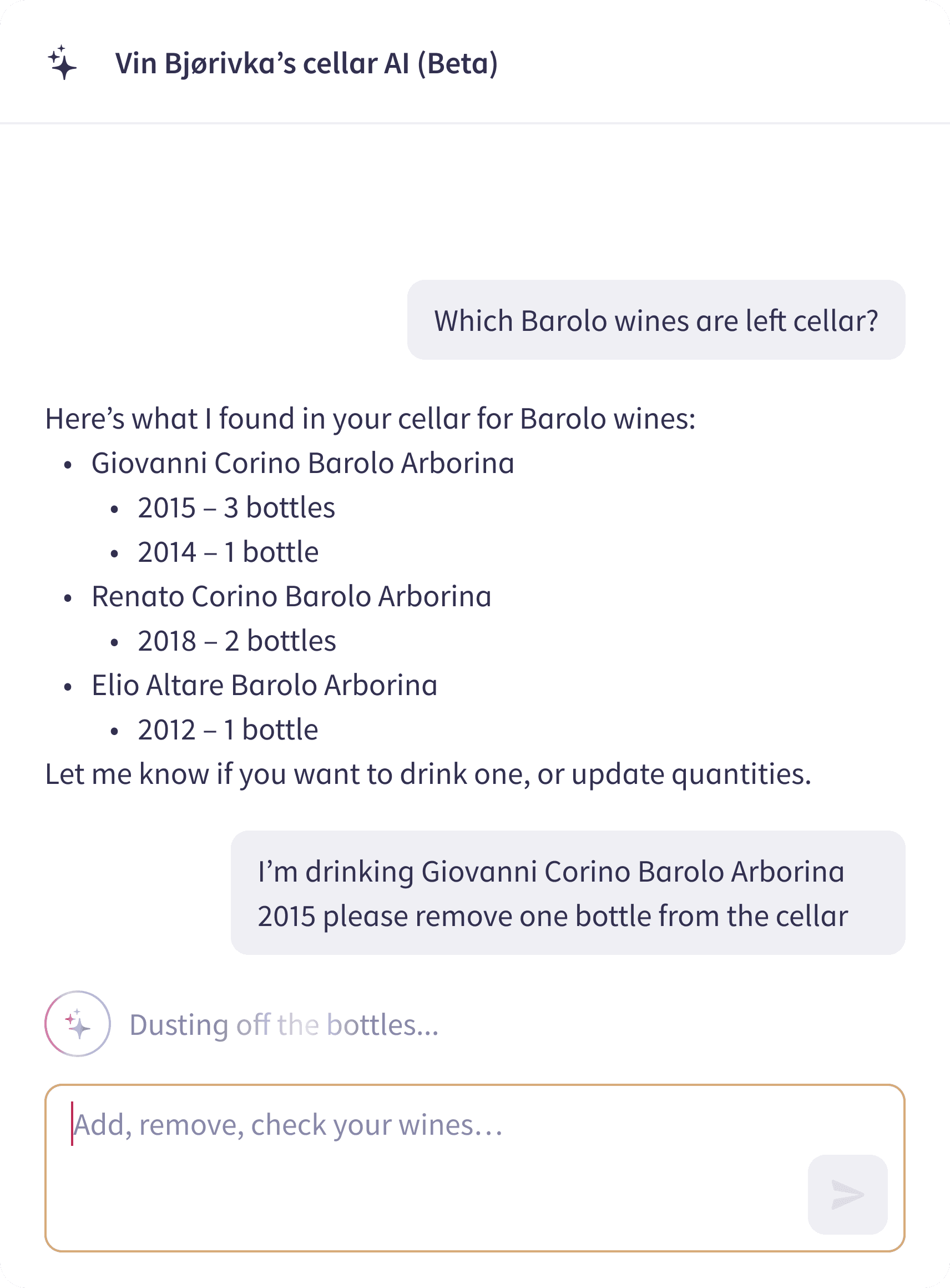Click bullet before 'Giovanni Corino Barolo Arborina'
Viewport: 950px width, 1288px height.
pos(68,464)
